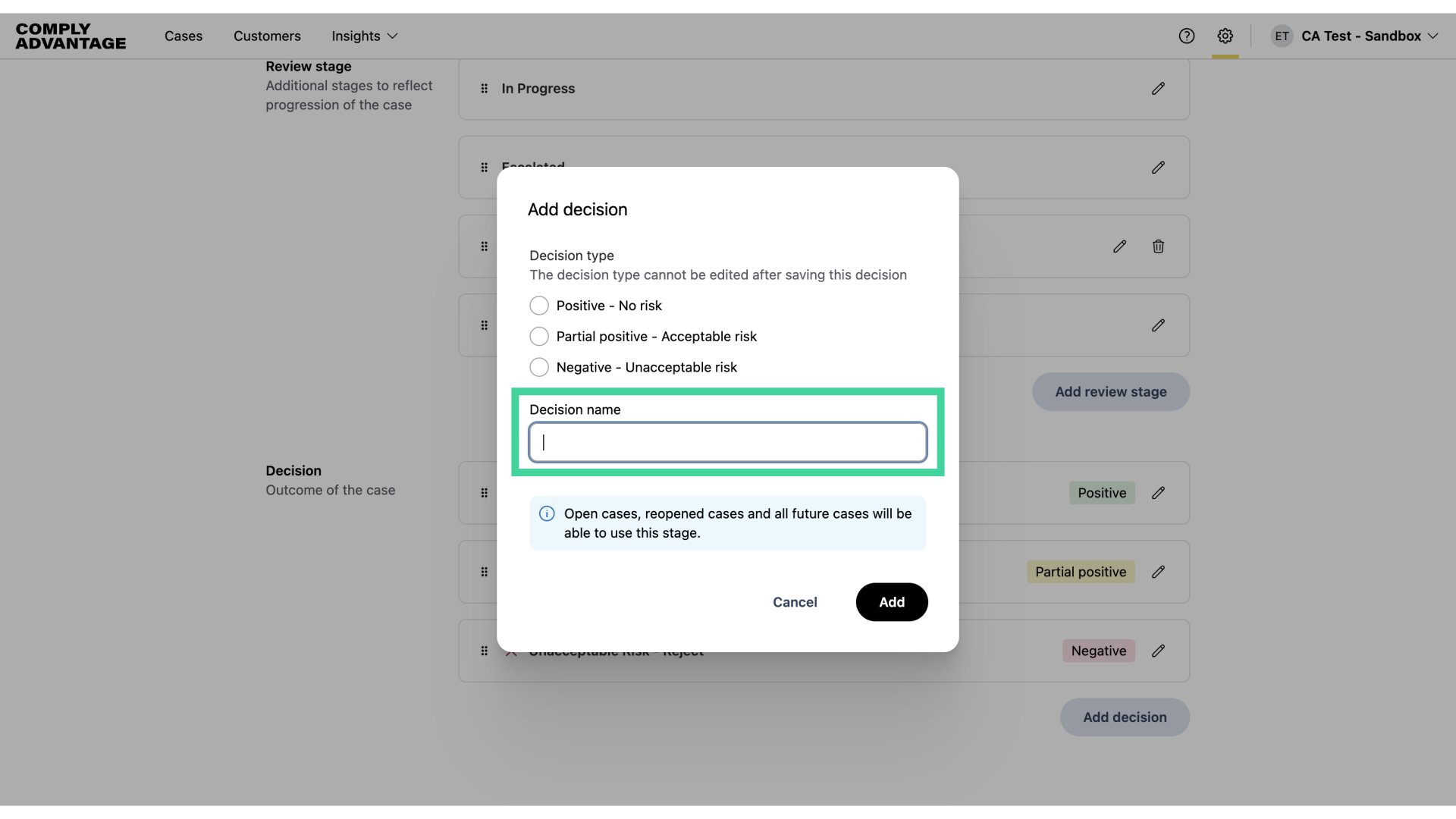Edit the Positive decision with the pencil icon

[1158, 493]
